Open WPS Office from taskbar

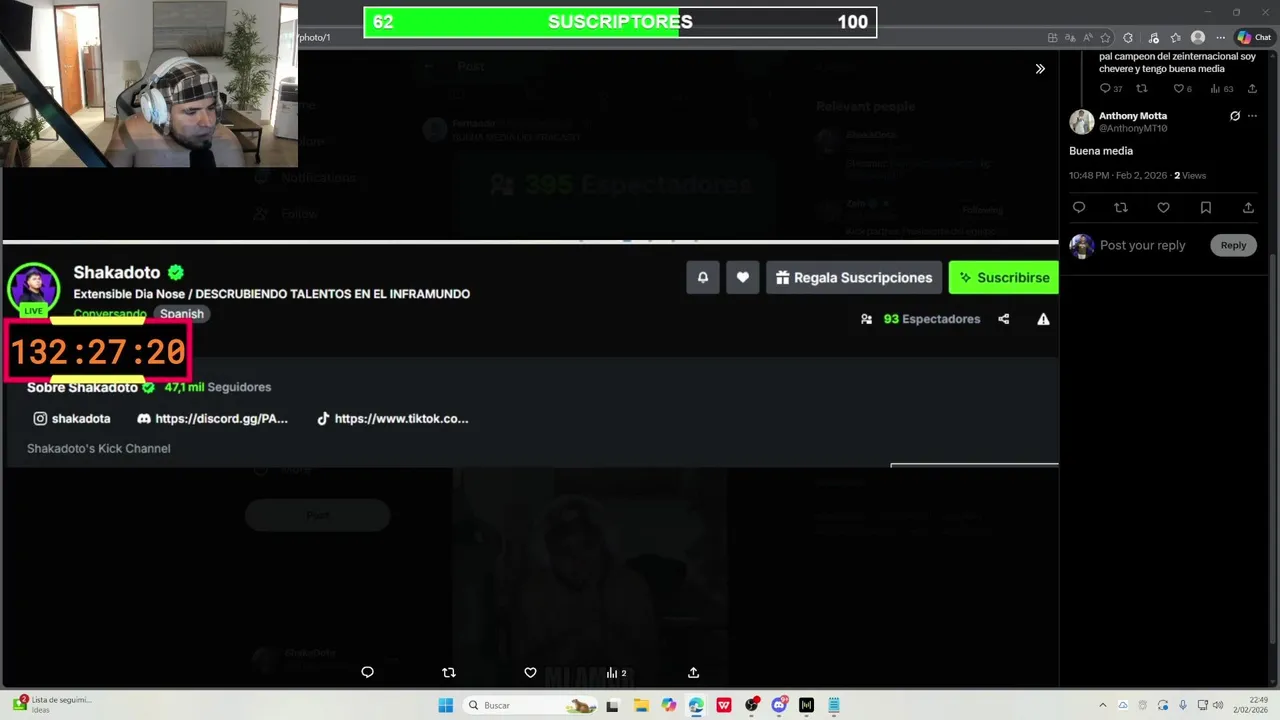point(723,705)
